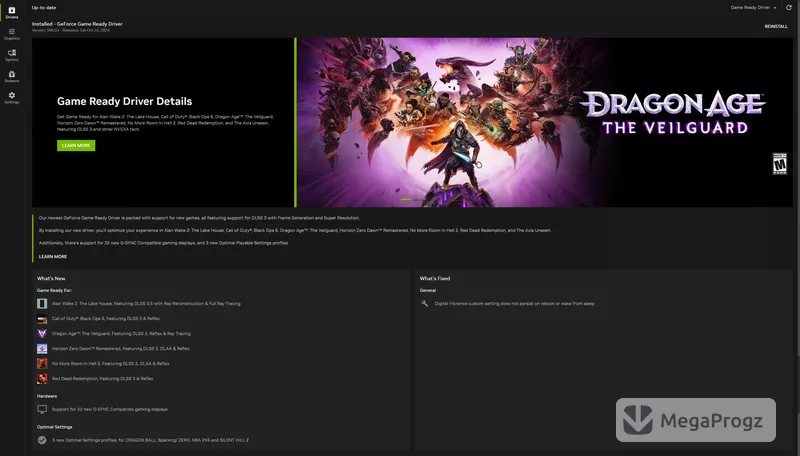This screenshot has height=456, width=800.
Task: Click the LEARN MORE link below description
Action: (x=53, y=257)
